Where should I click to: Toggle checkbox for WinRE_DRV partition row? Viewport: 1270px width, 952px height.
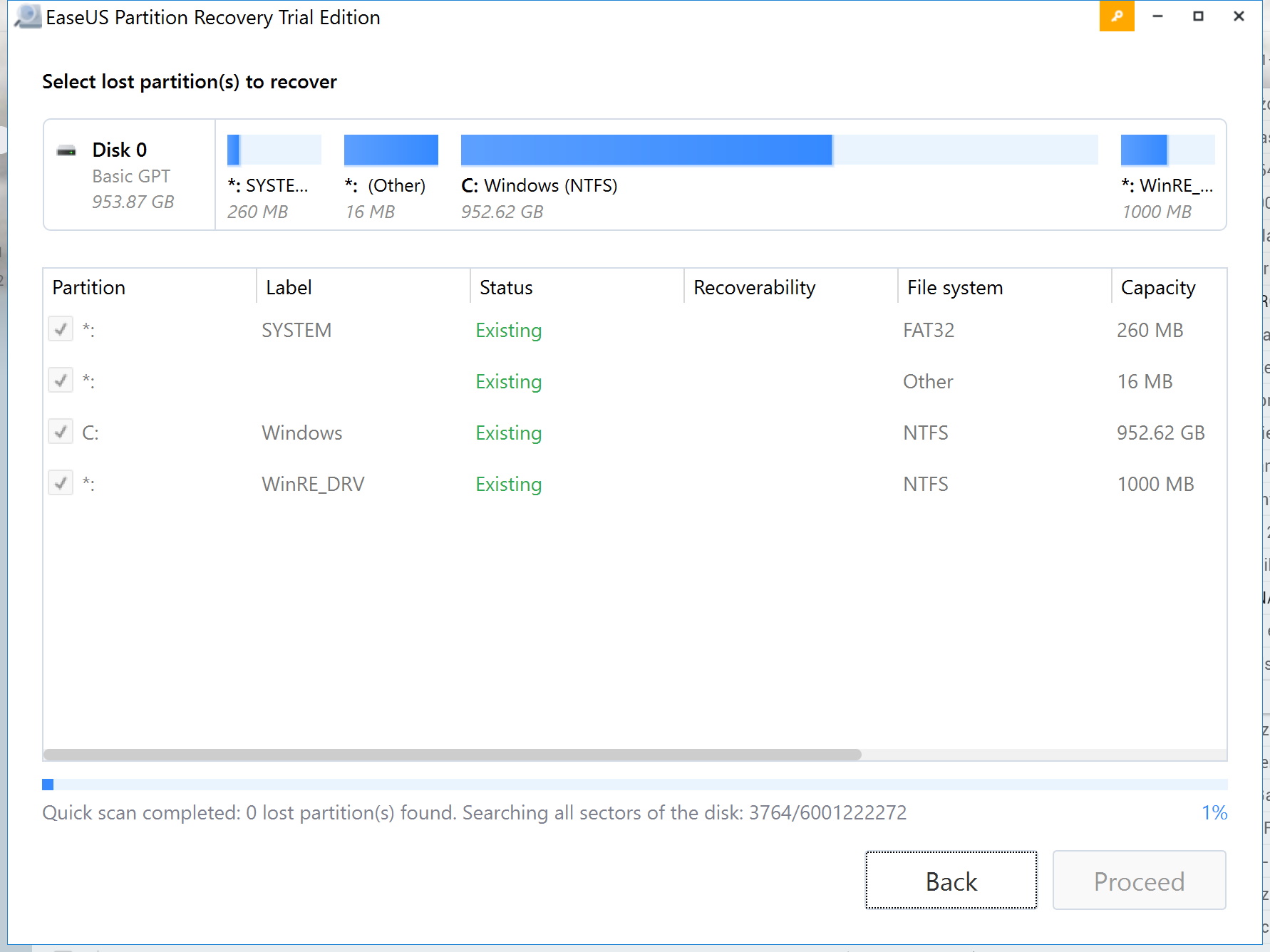(61, 483)
